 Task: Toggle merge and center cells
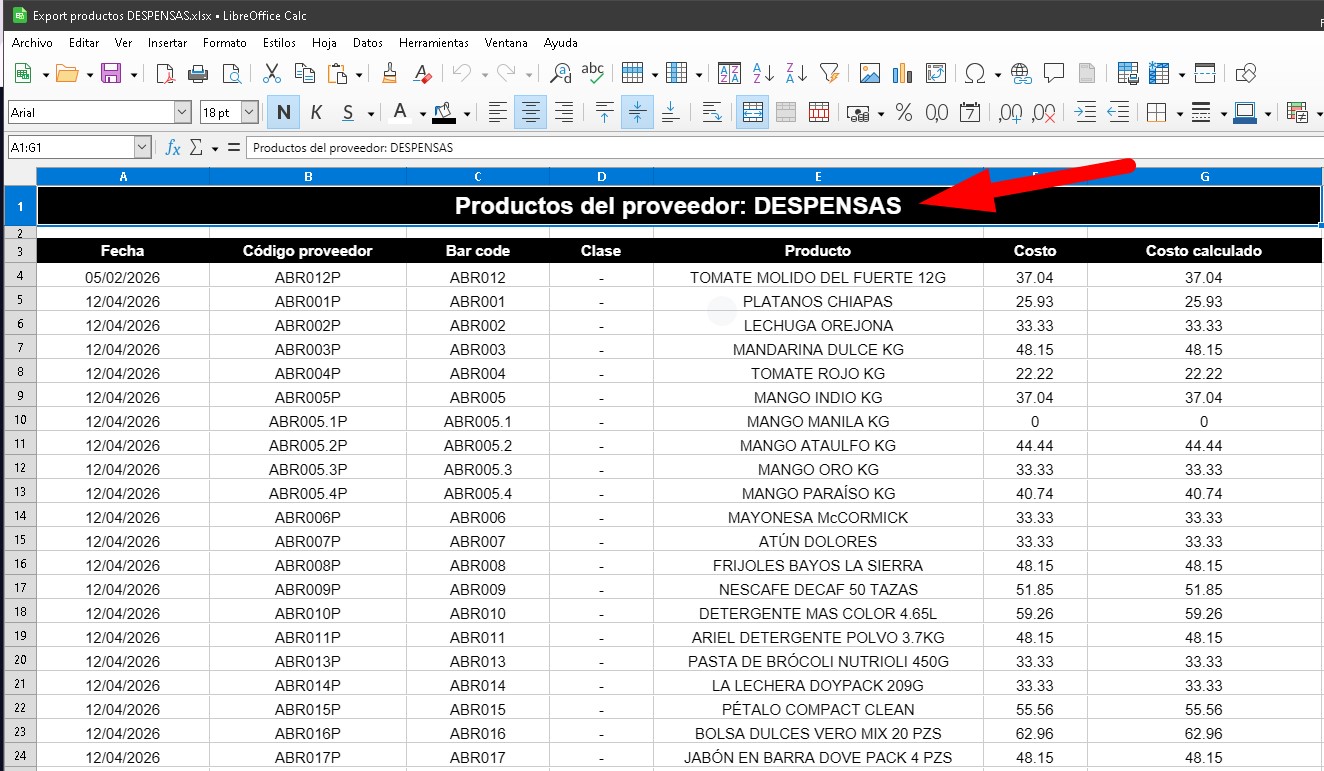click(753, 112)
